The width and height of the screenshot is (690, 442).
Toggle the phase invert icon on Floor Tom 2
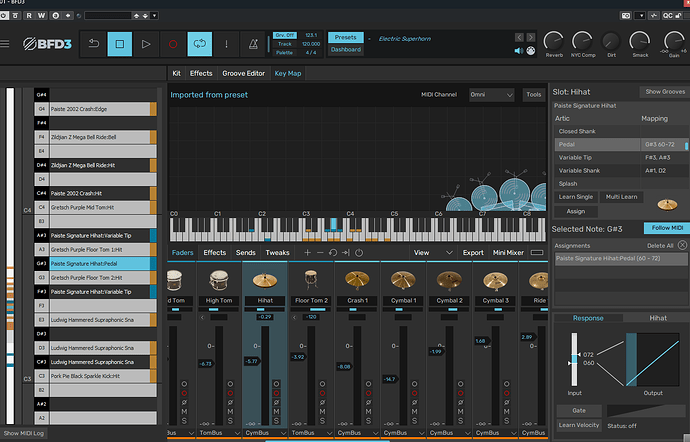click(x=322, y=402)
